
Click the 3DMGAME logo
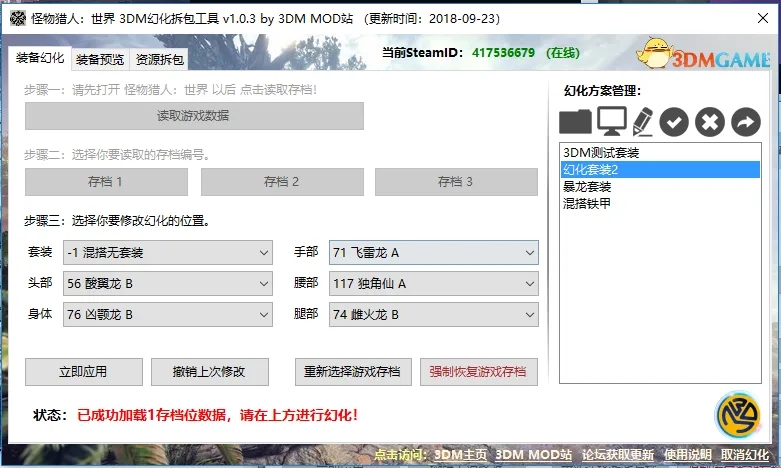703,53
